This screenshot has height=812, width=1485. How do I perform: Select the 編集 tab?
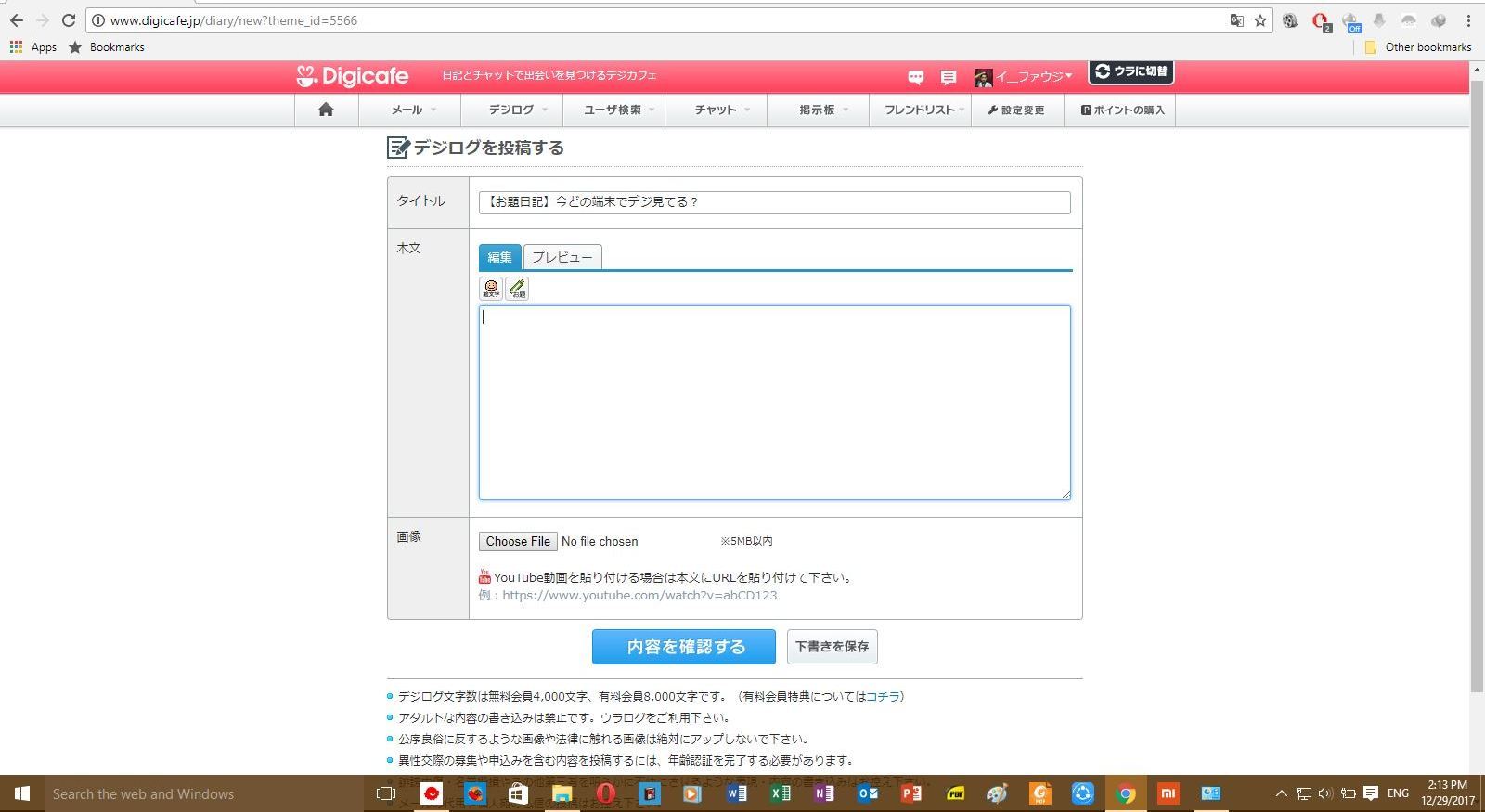tap(499, 257)
